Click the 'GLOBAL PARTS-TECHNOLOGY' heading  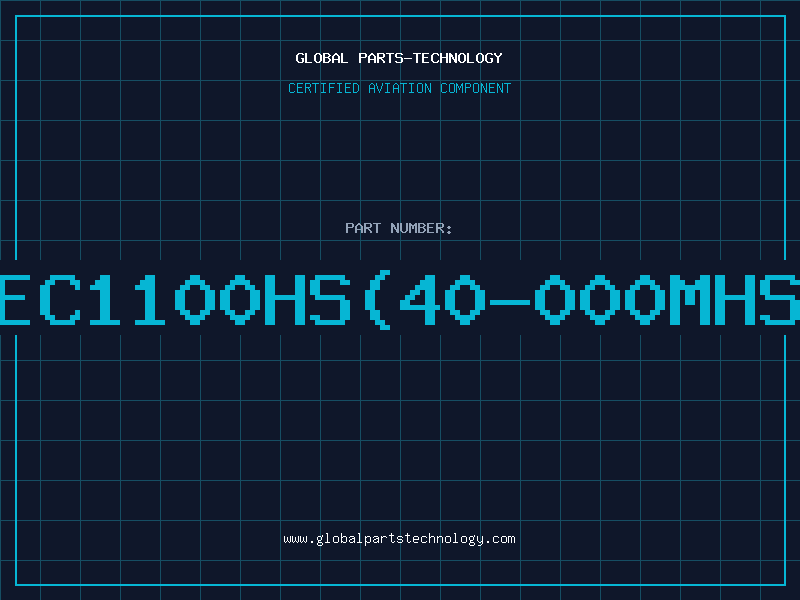[x=399, y=58]
